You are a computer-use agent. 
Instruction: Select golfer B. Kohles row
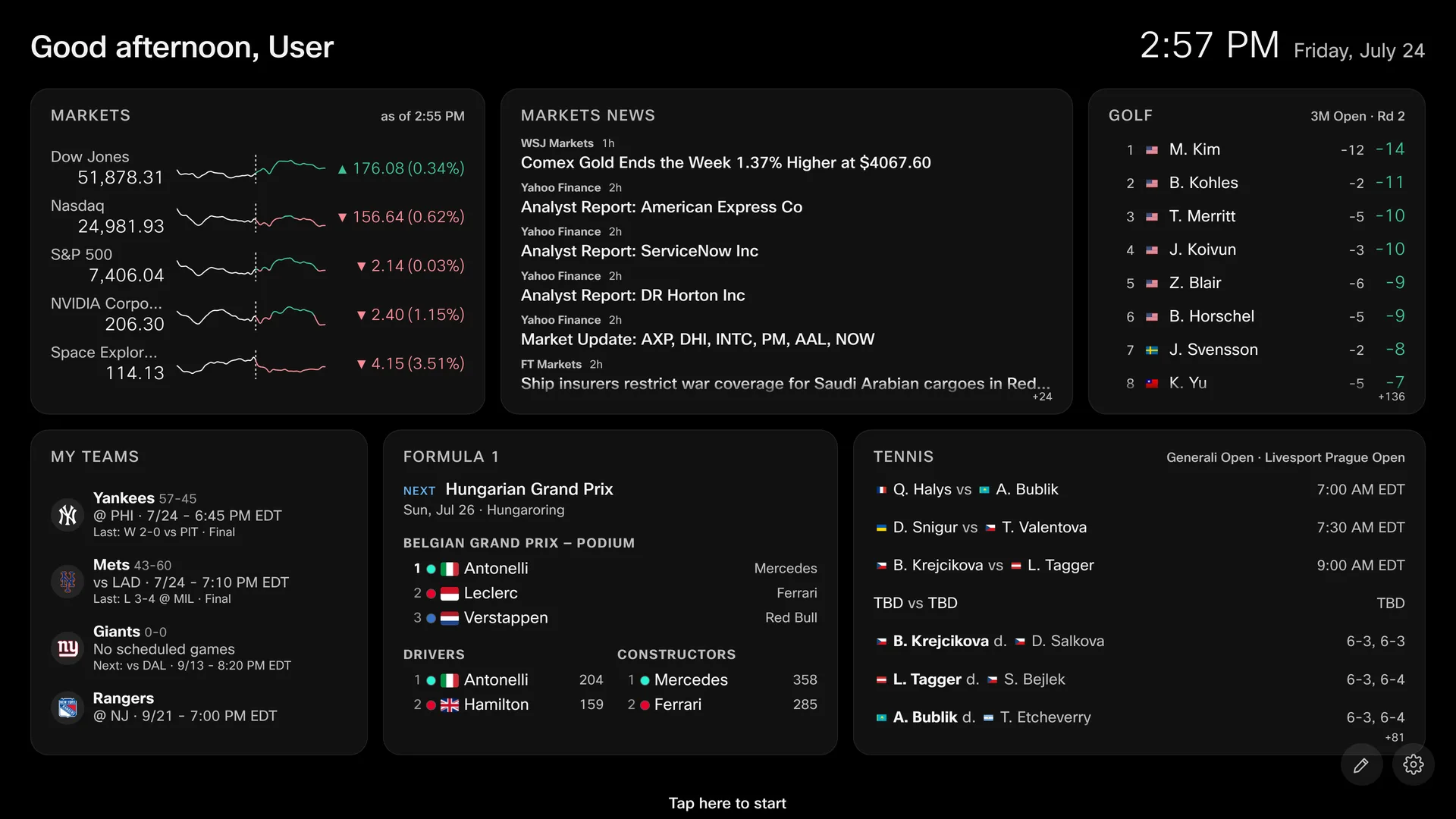tap(1257, 183)
